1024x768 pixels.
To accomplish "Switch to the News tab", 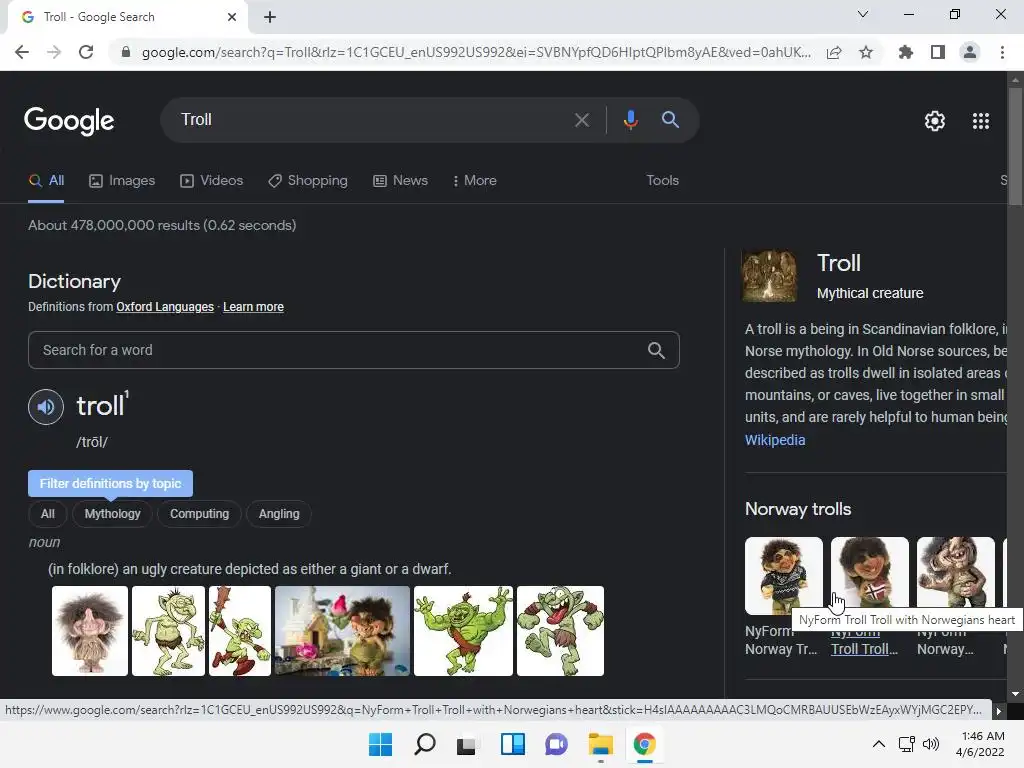I will tap(400, 181).
